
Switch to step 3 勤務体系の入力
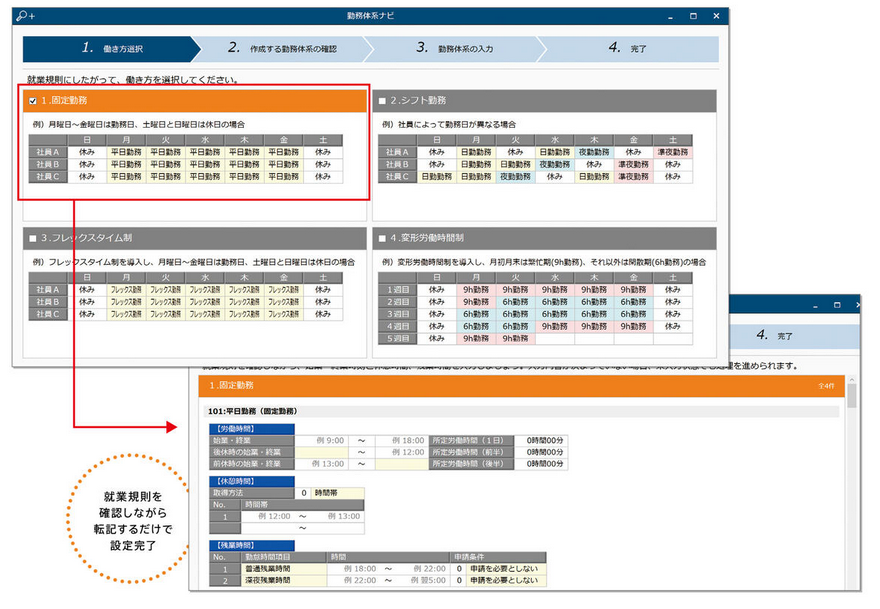click(454, 48)
